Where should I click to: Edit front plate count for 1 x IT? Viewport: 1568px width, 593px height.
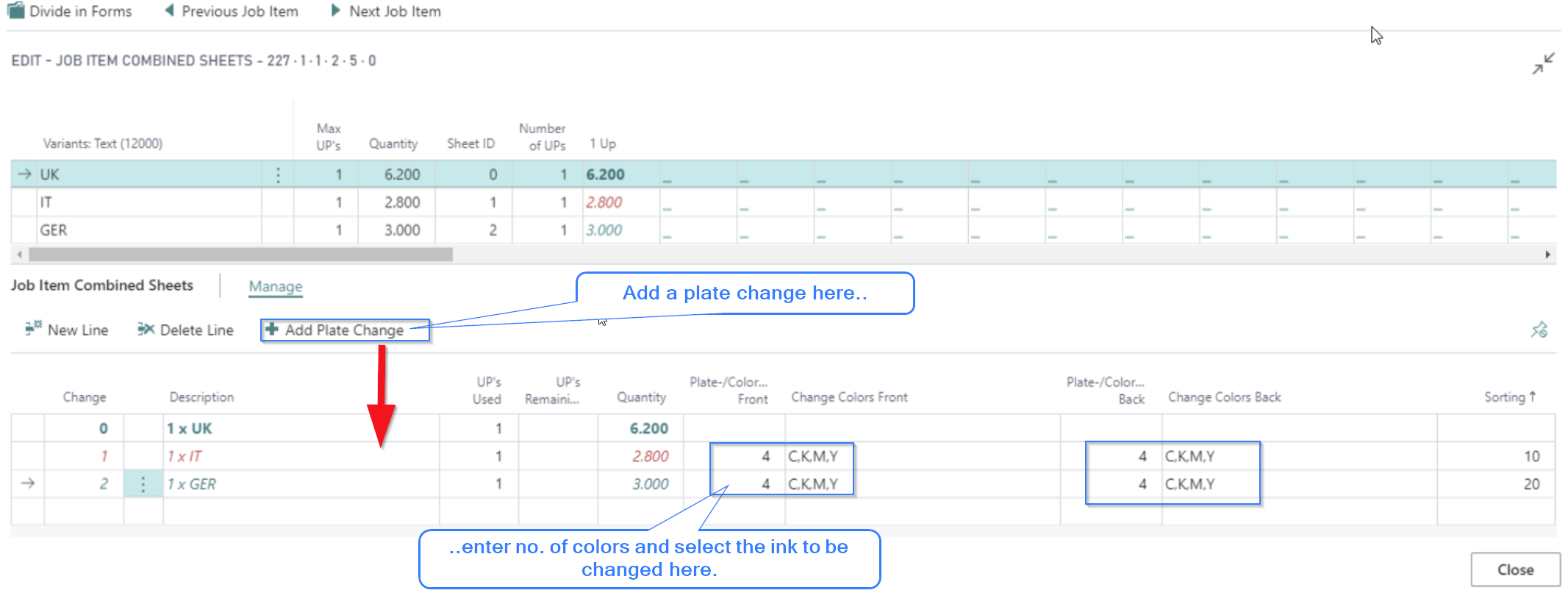tap(735, 456)
